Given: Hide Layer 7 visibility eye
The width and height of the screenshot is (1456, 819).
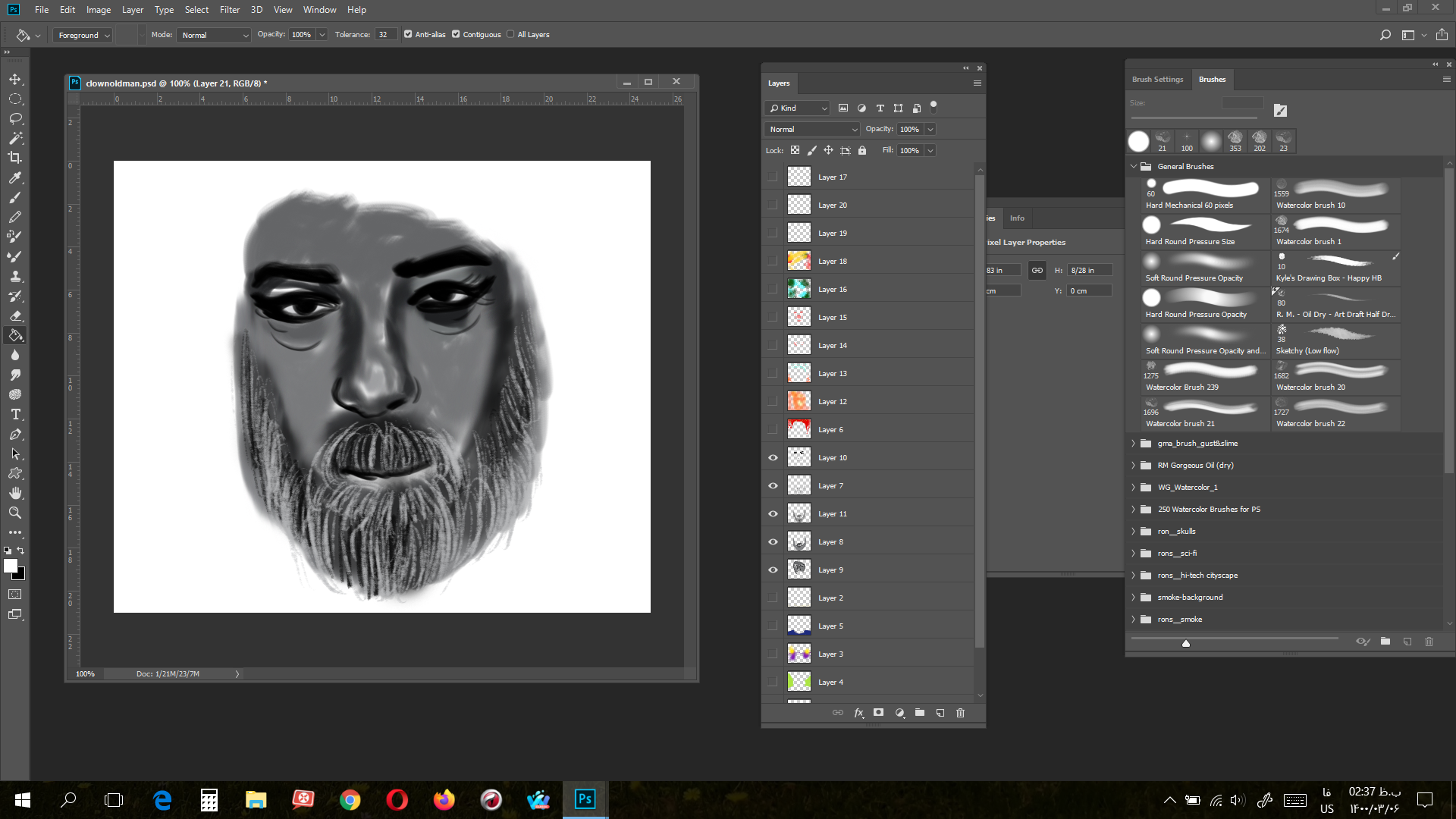Looking at the screenshot, I should pyautogui.click(x=773, y=485).
